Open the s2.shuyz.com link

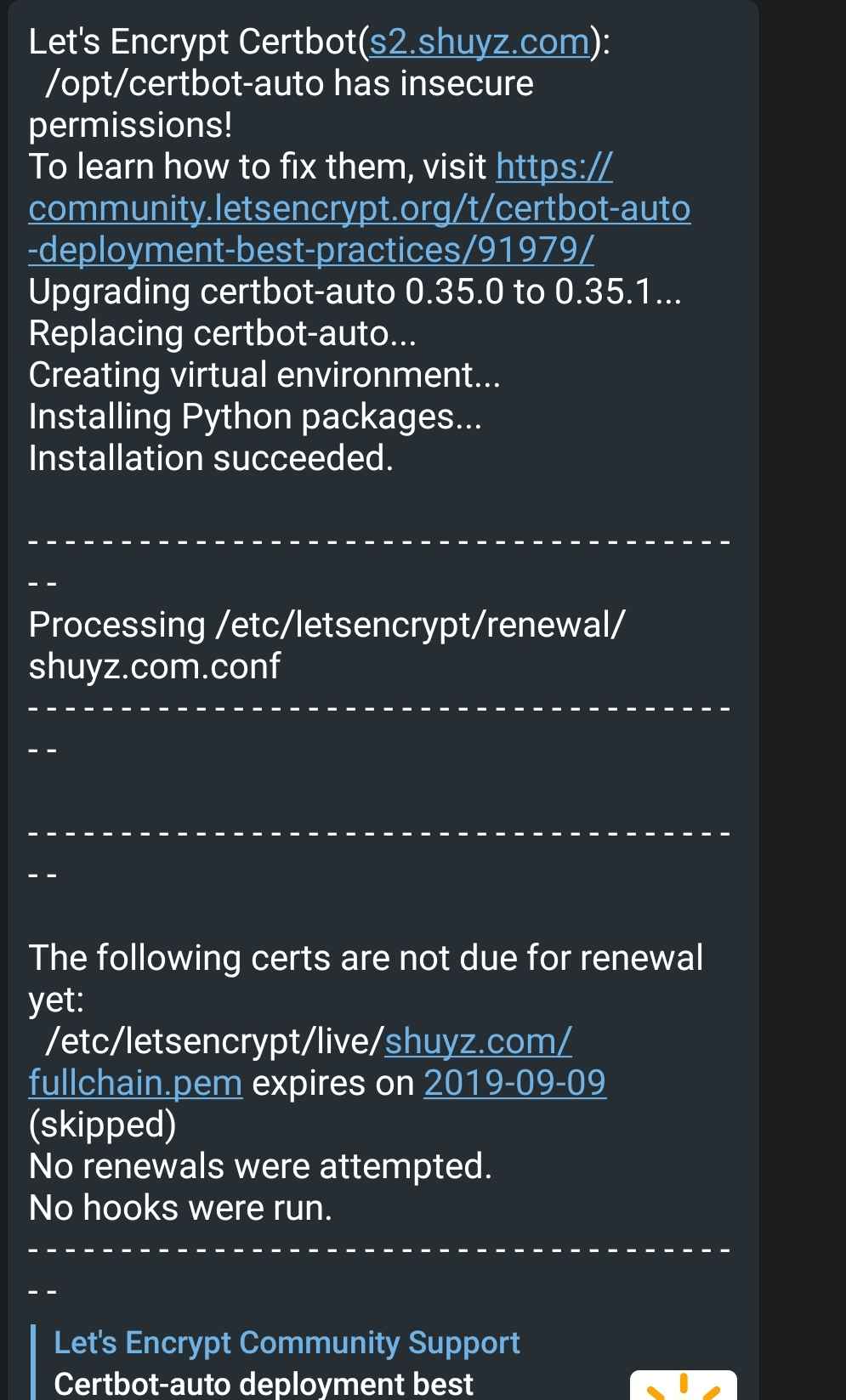click(479, 42)
